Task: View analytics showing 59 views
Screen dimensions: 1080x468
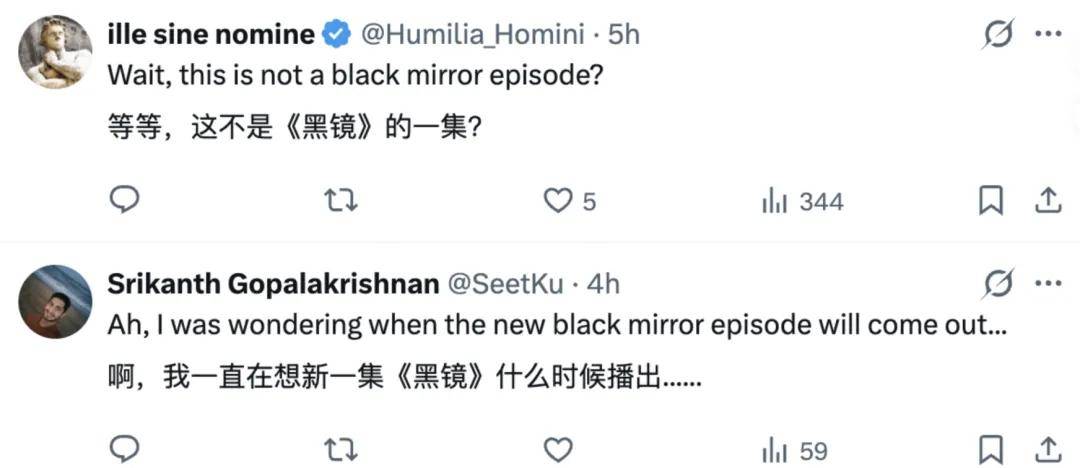Action: pyautogui.click(x=774, y=450)
